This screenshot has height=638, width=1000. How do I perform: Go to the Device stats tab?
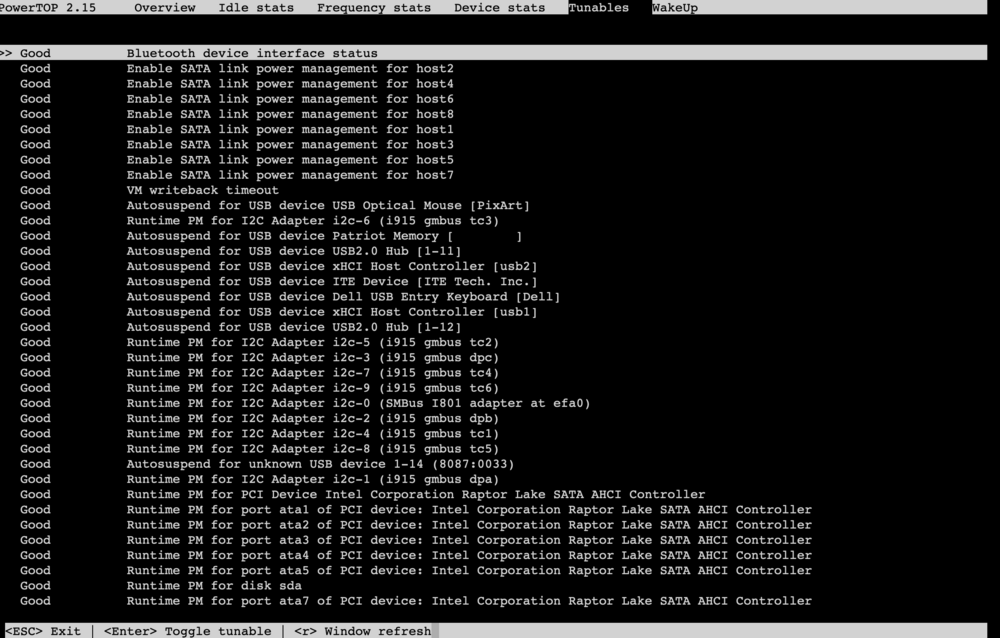click(x=499, y=8)
